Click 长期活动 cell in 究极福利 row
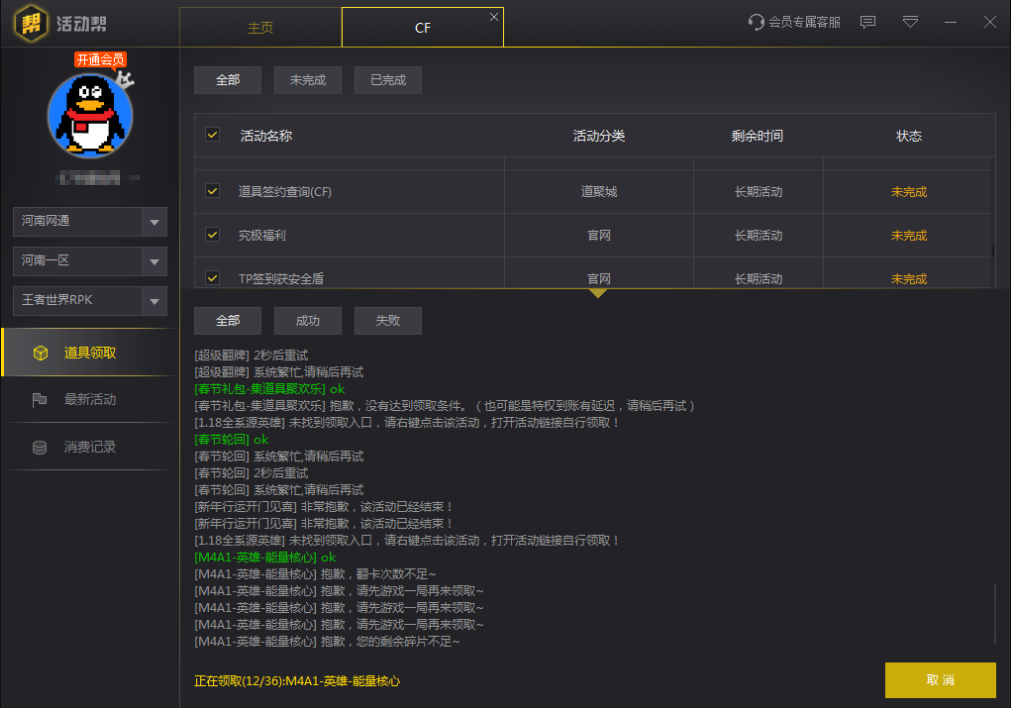 point(759,235)
